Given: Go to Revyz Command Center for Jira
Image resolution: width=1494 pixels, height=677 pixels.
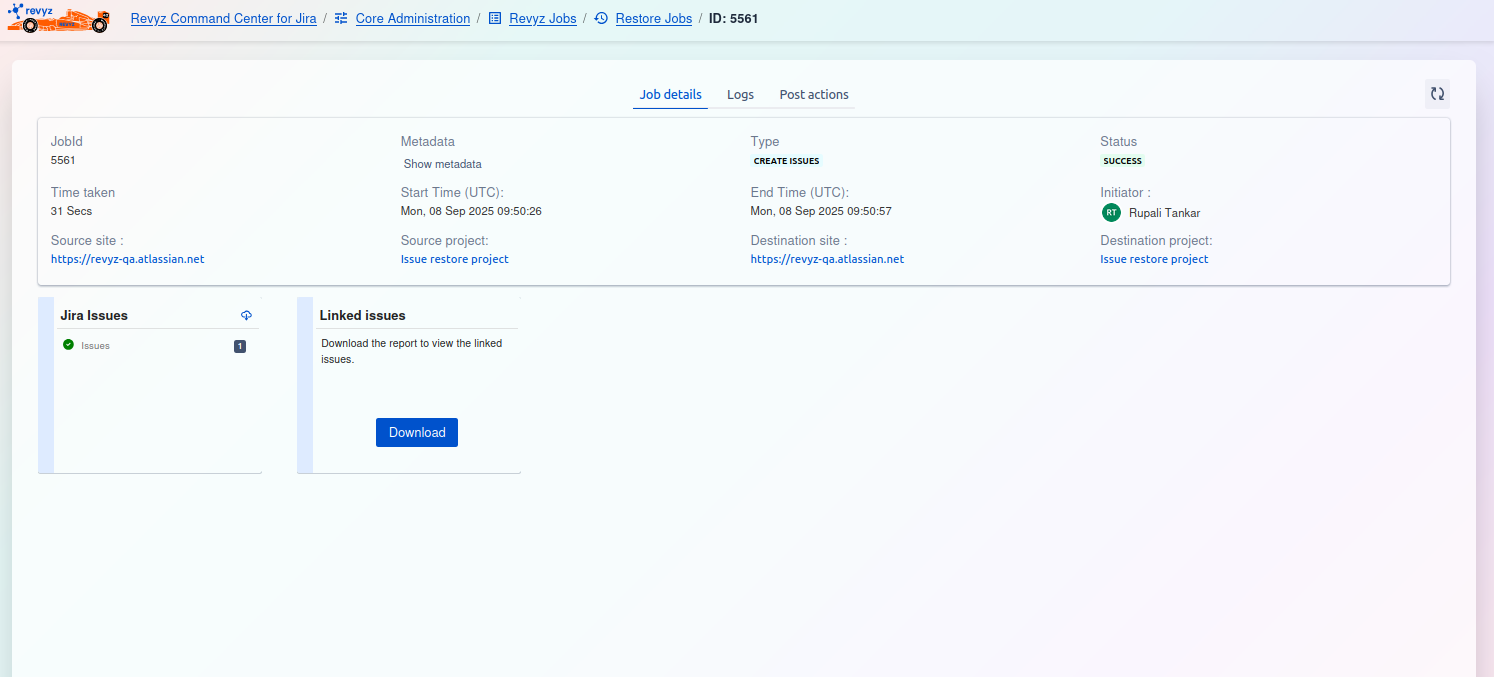Looking at the screenshot, I should (223, 18).
